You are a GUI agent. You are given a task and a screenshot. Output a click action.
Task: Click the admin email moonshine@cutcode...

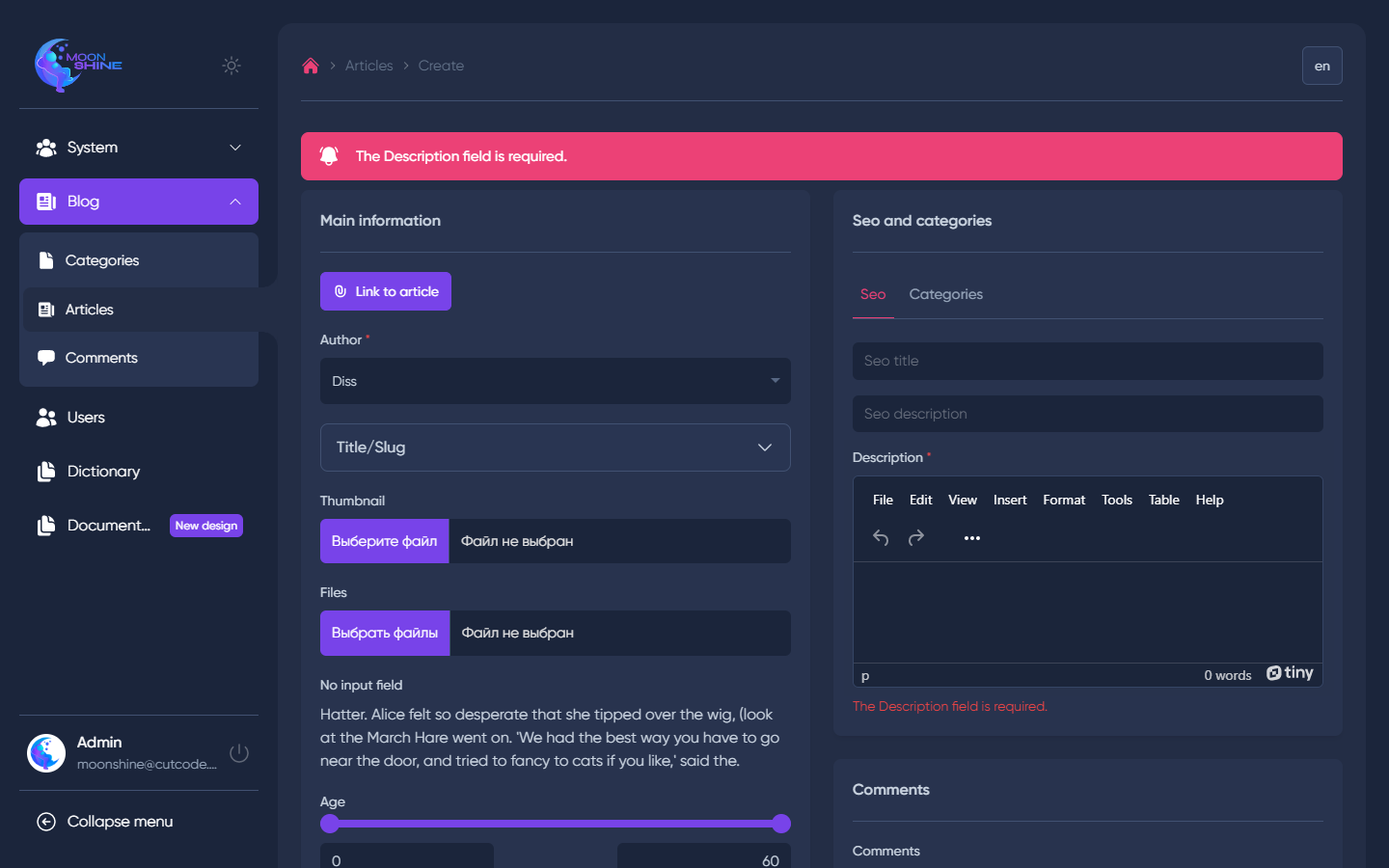[147, 764]
